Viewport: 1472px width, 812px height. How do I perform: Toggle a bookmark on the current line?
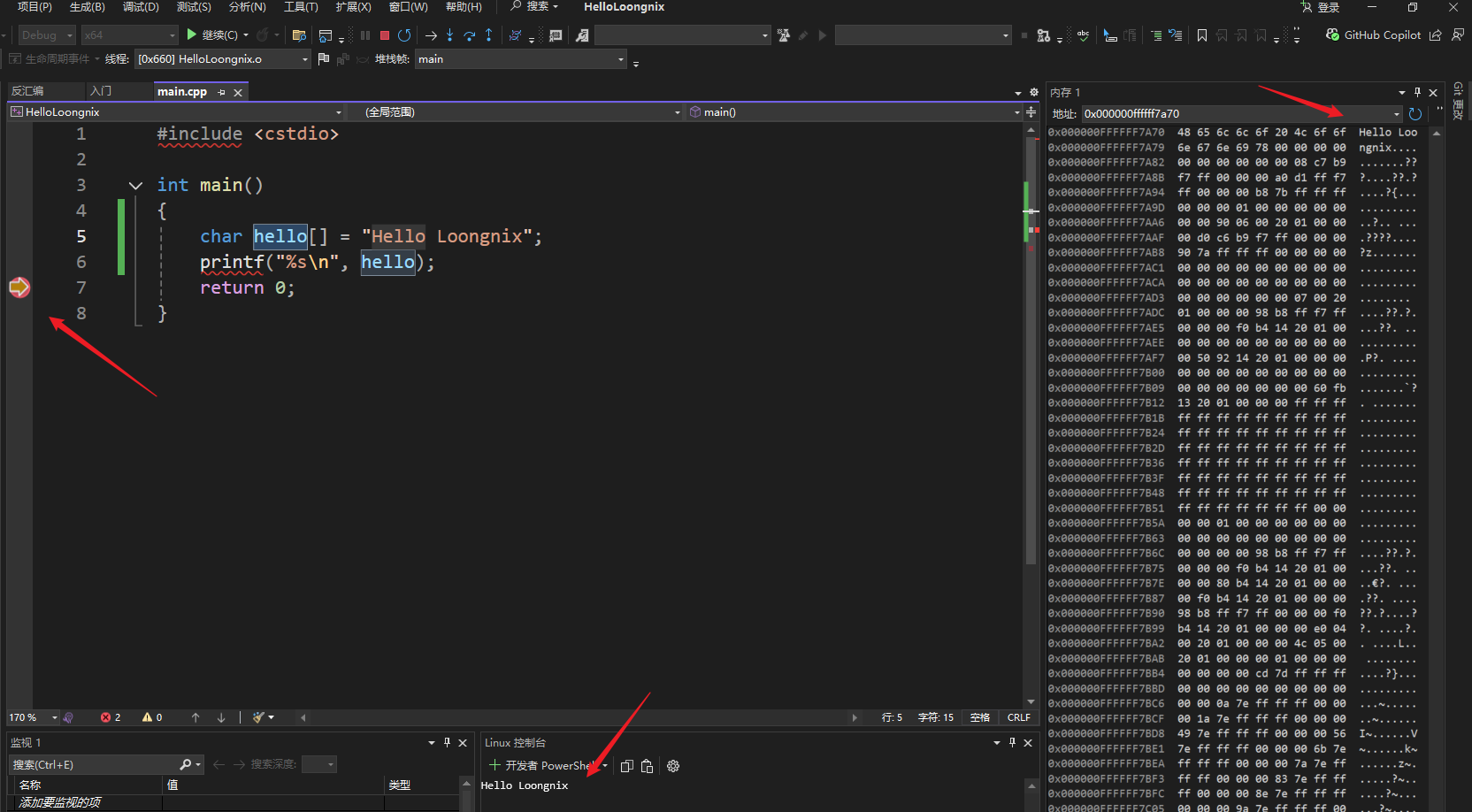1201,35
